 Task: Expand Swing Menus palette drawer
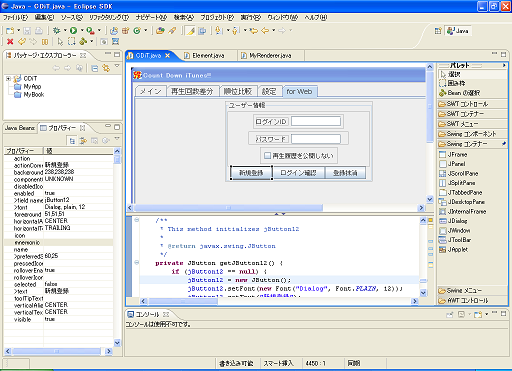pyautogui.click(x=473, y=291)
